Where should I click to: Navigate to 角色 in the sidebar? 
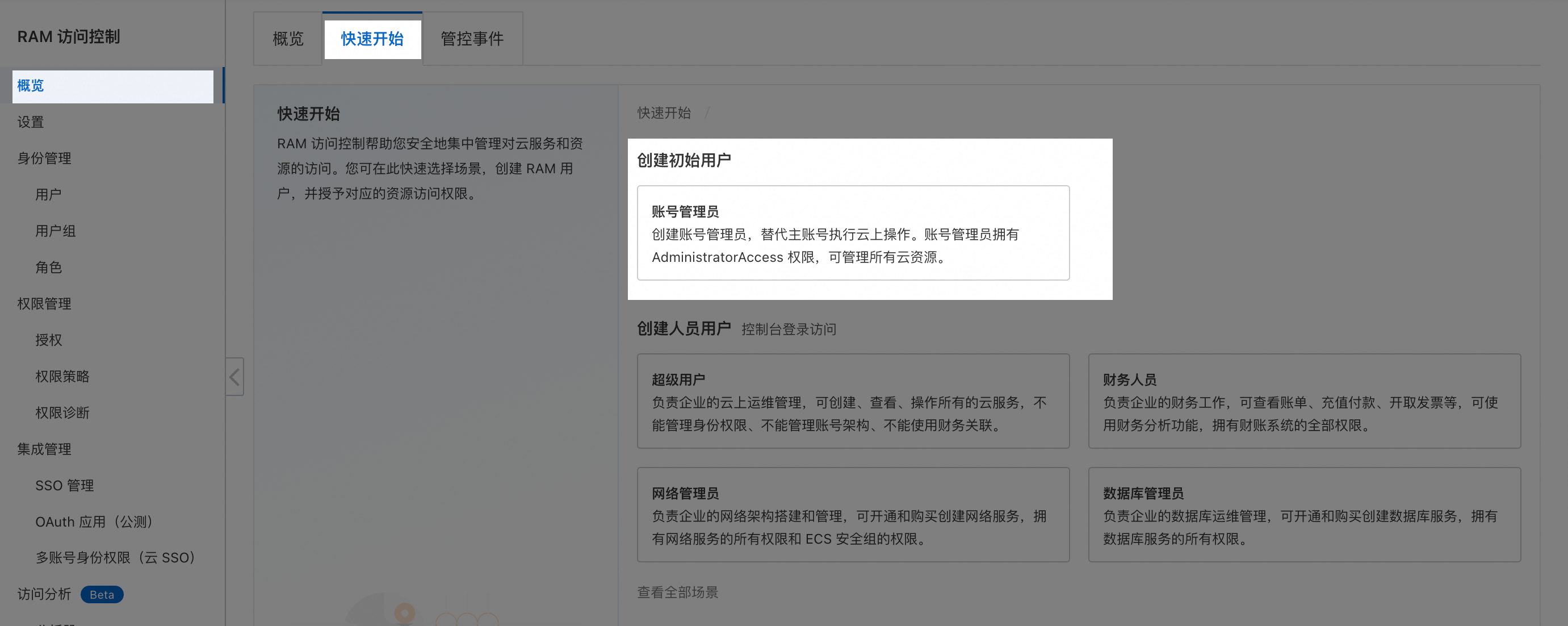click(49, 268)
